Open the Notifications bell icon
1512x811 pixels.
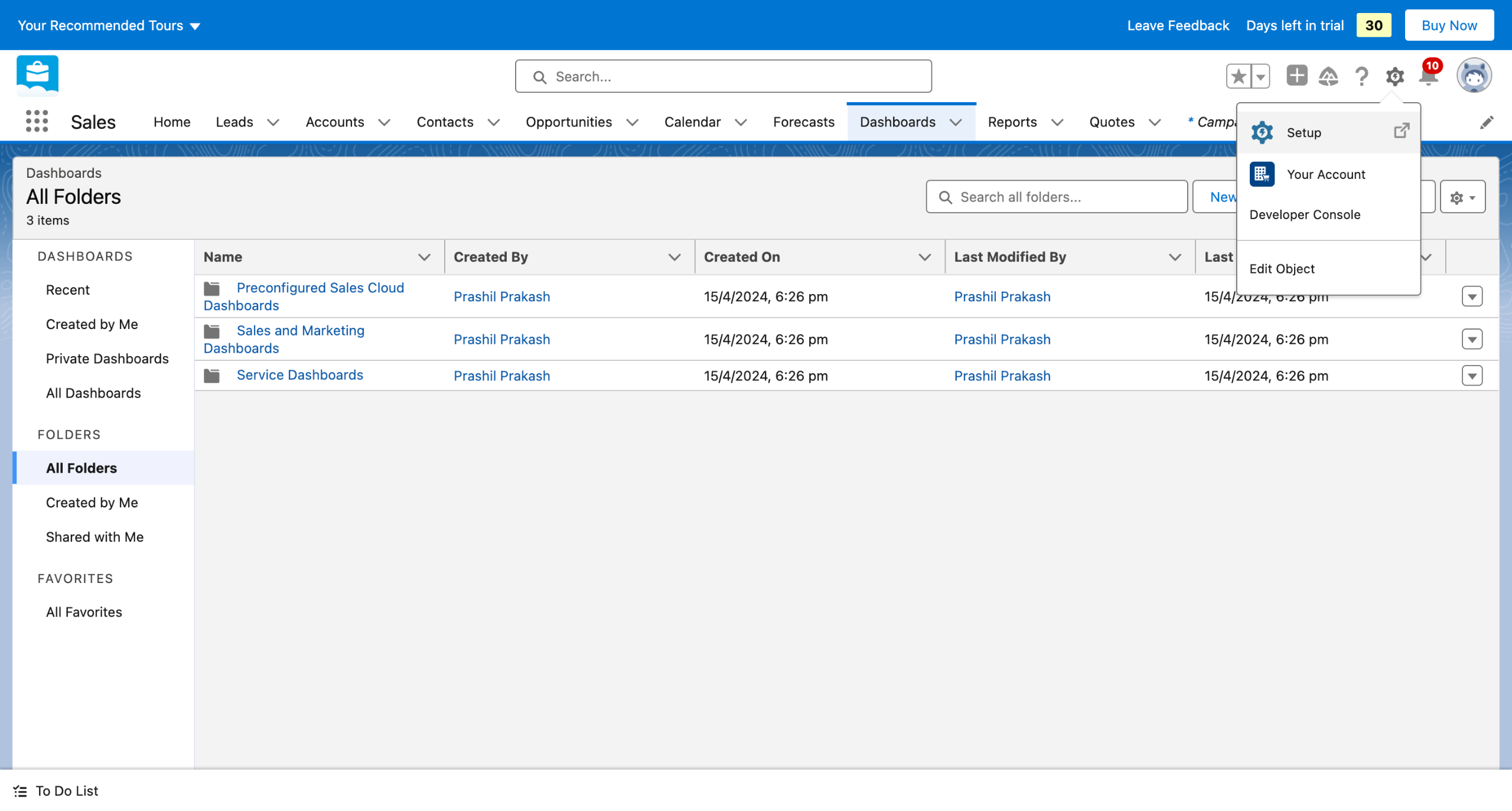tap(1429, 76)
